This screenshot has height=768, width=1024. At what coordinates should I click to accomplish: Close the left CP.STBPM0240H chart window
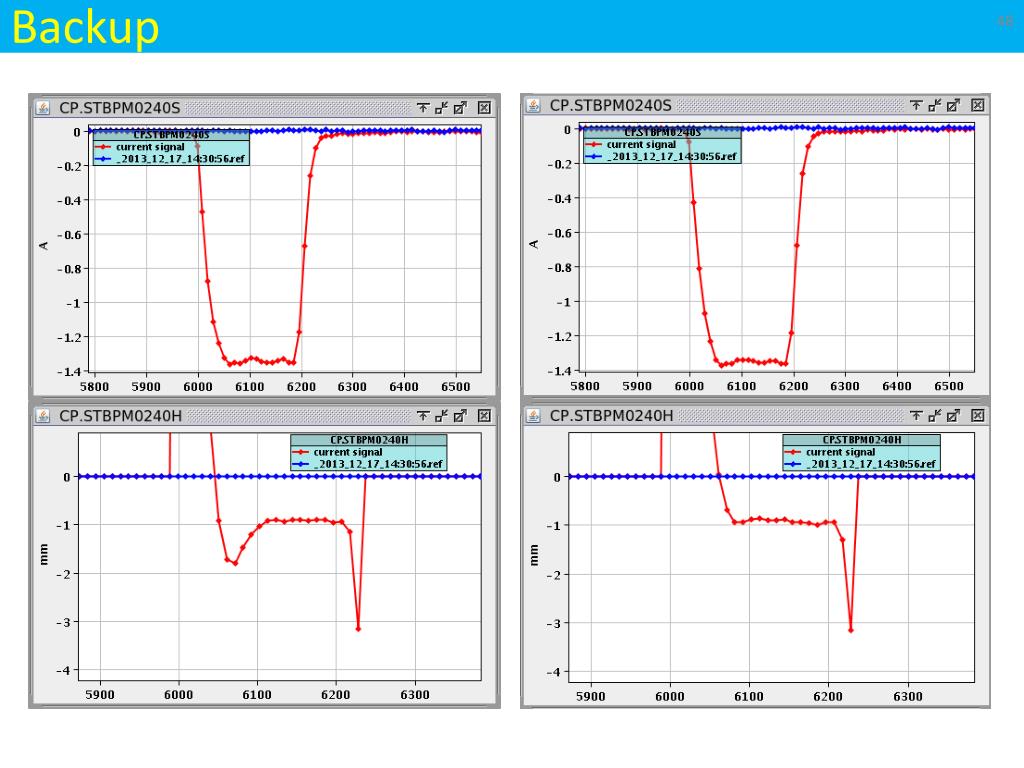point(484,416)
